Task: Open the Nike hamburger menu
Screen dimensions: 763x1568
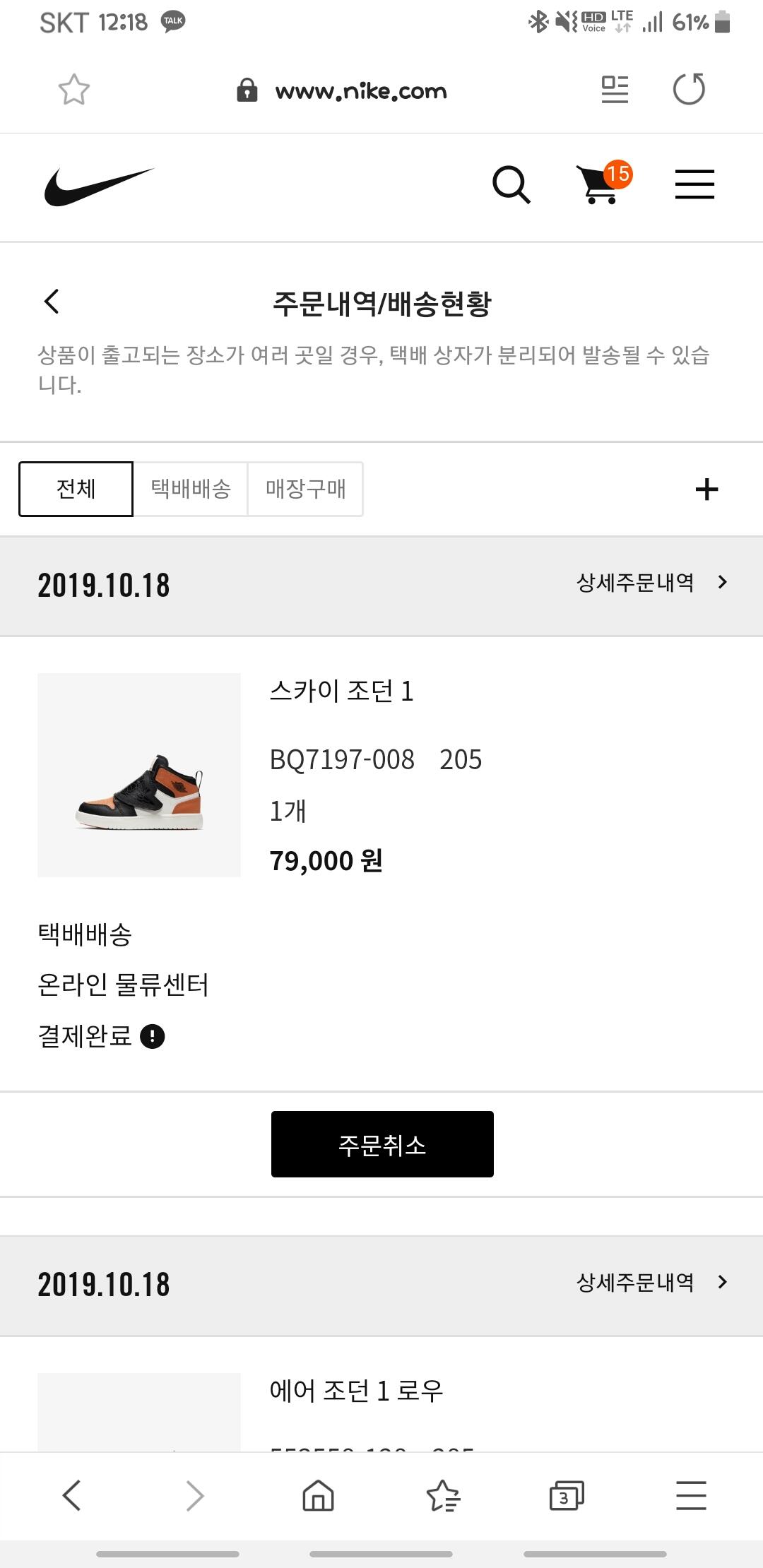Action: pyautogui.click(x=694, y=184)
